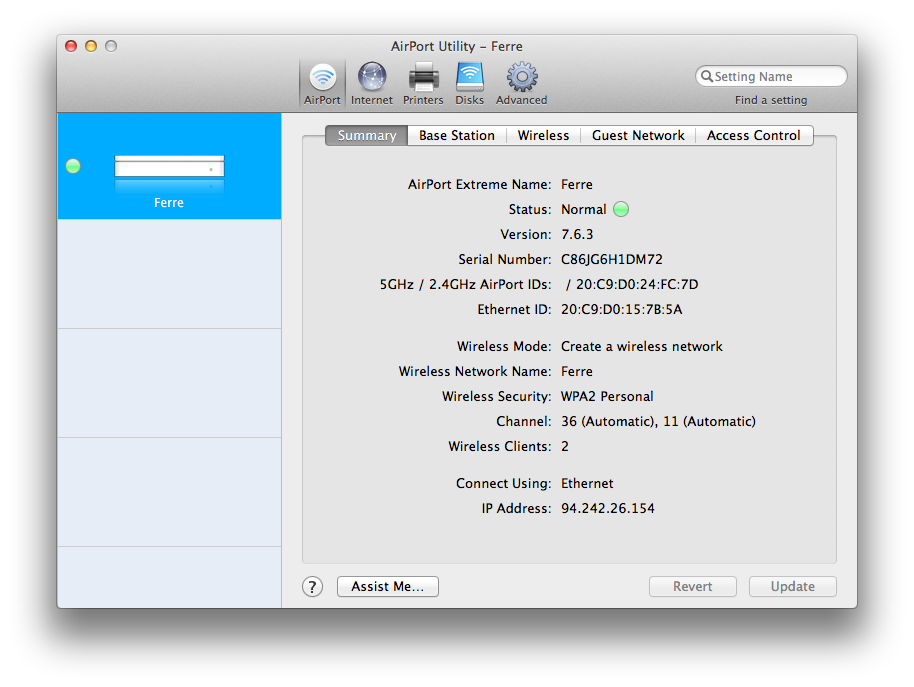Click IP address 94.242.26.154

click(x=608, y=509)
